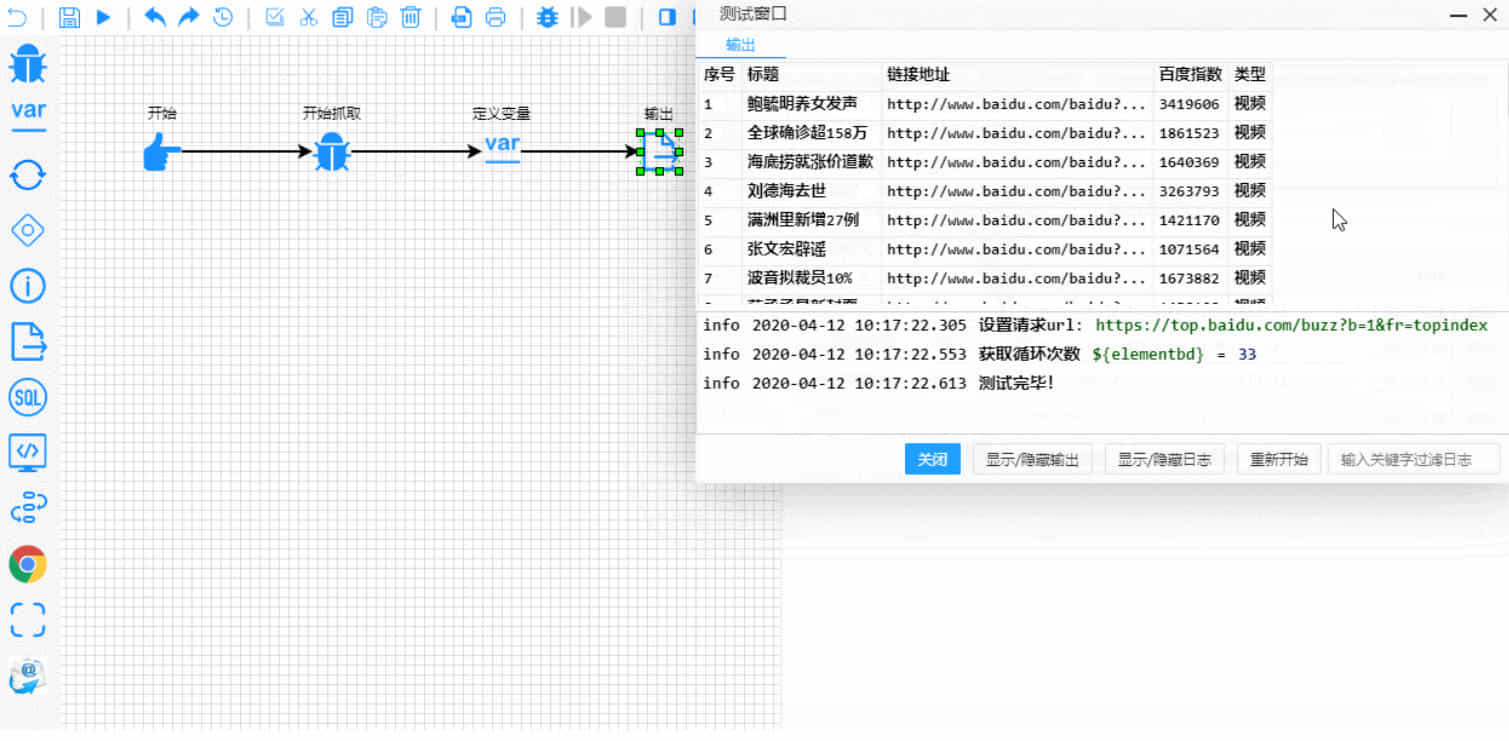
Task: Click the ${elementbd} variable in the log
Action: (1148, 354)
